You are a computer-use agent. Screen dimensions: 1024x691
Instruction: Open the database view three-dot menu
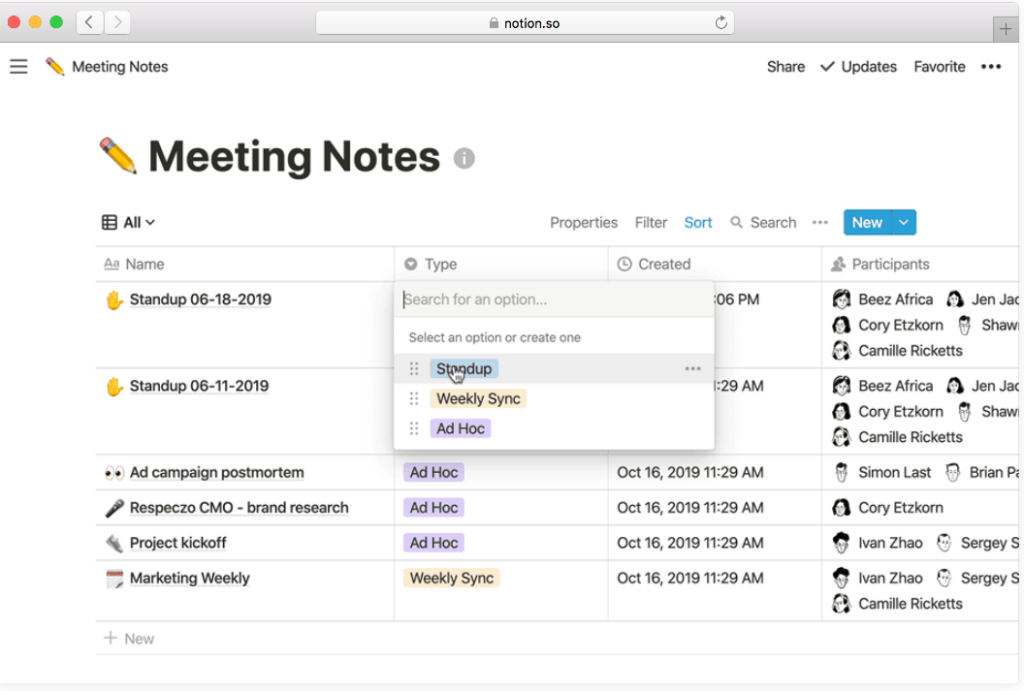click(820, 222)
